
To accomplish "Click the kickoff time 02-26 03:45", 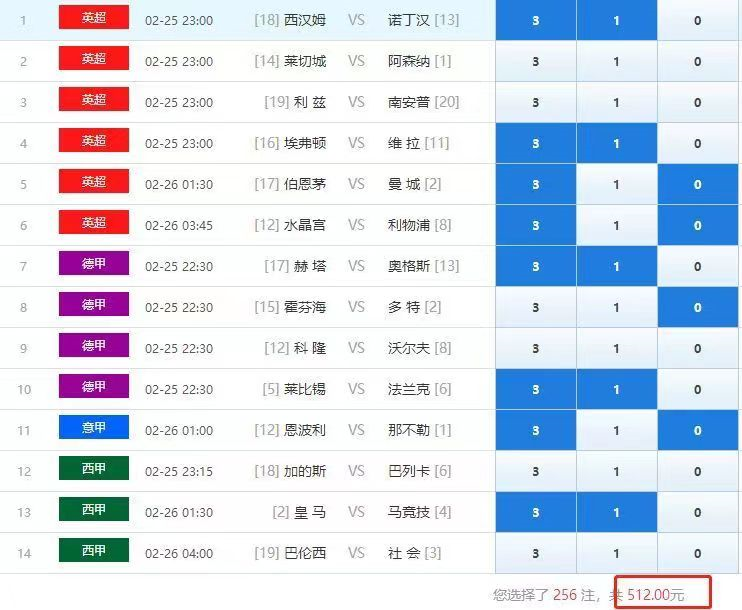I will coord(179,226).
